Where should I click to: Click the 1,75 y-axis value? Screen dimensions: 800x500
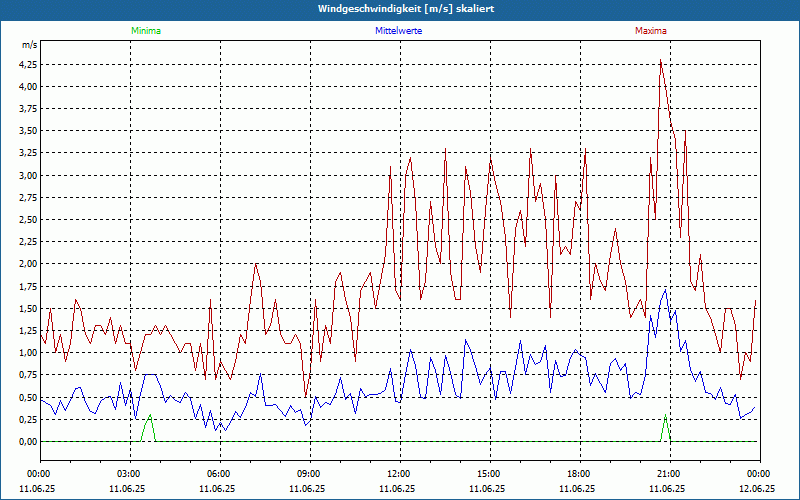28,286
